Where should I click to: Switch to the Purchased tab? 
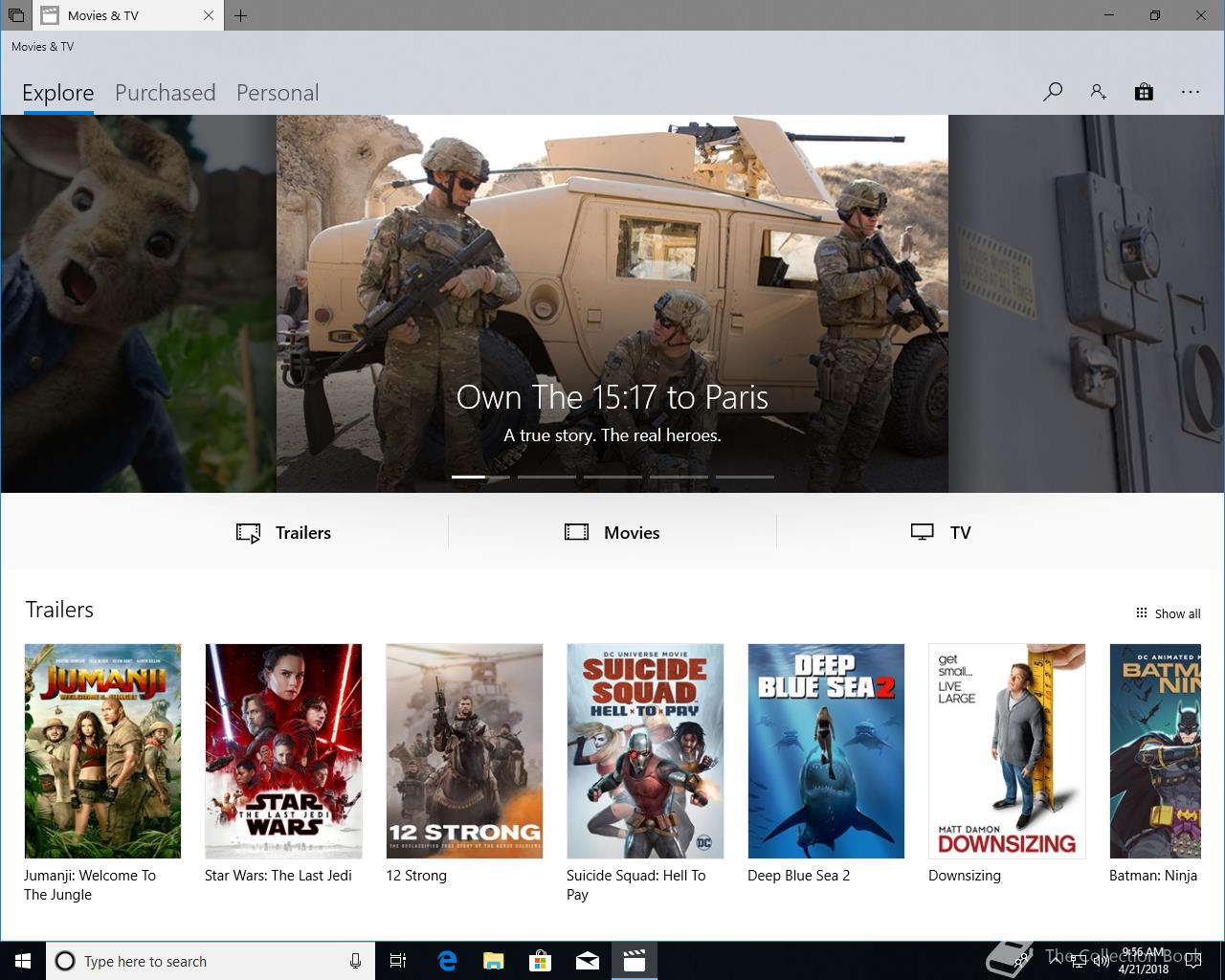[166, 93]
